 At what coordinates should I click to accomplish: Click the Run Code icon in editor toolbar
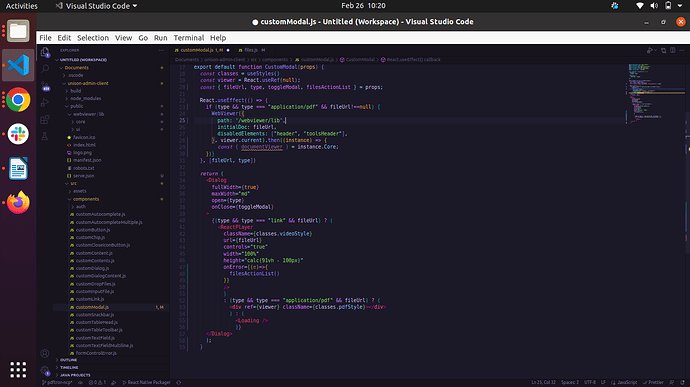(650, 50)
